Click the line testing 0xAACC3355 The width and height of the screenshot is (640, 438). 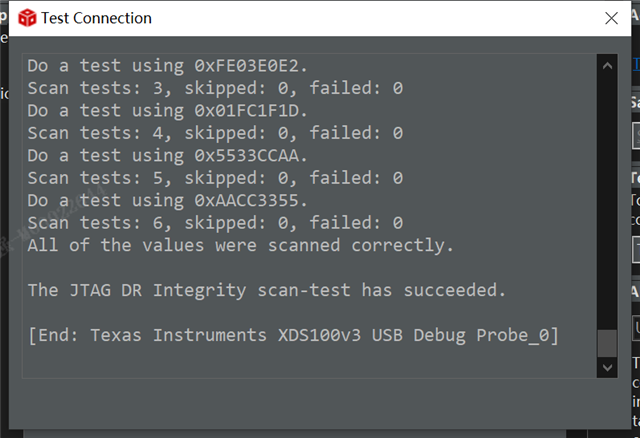click(167, 200)
